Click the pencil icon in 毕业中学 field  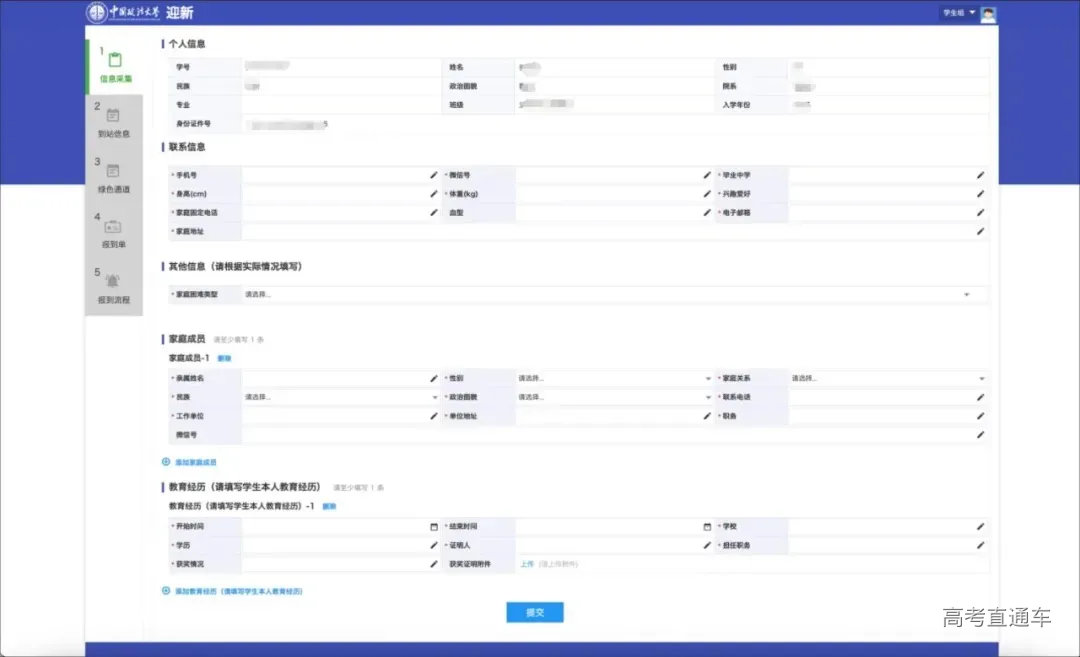(x=981, y=175)
